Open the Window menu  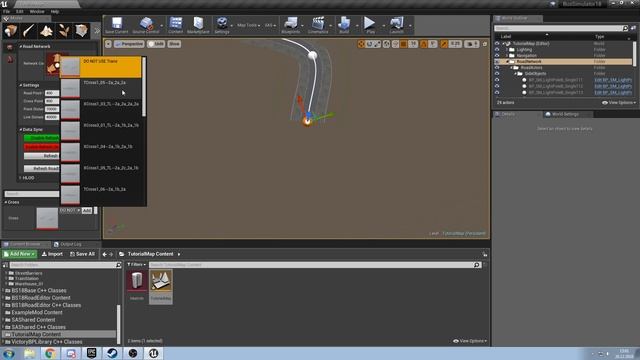click(x=37, y=11)
